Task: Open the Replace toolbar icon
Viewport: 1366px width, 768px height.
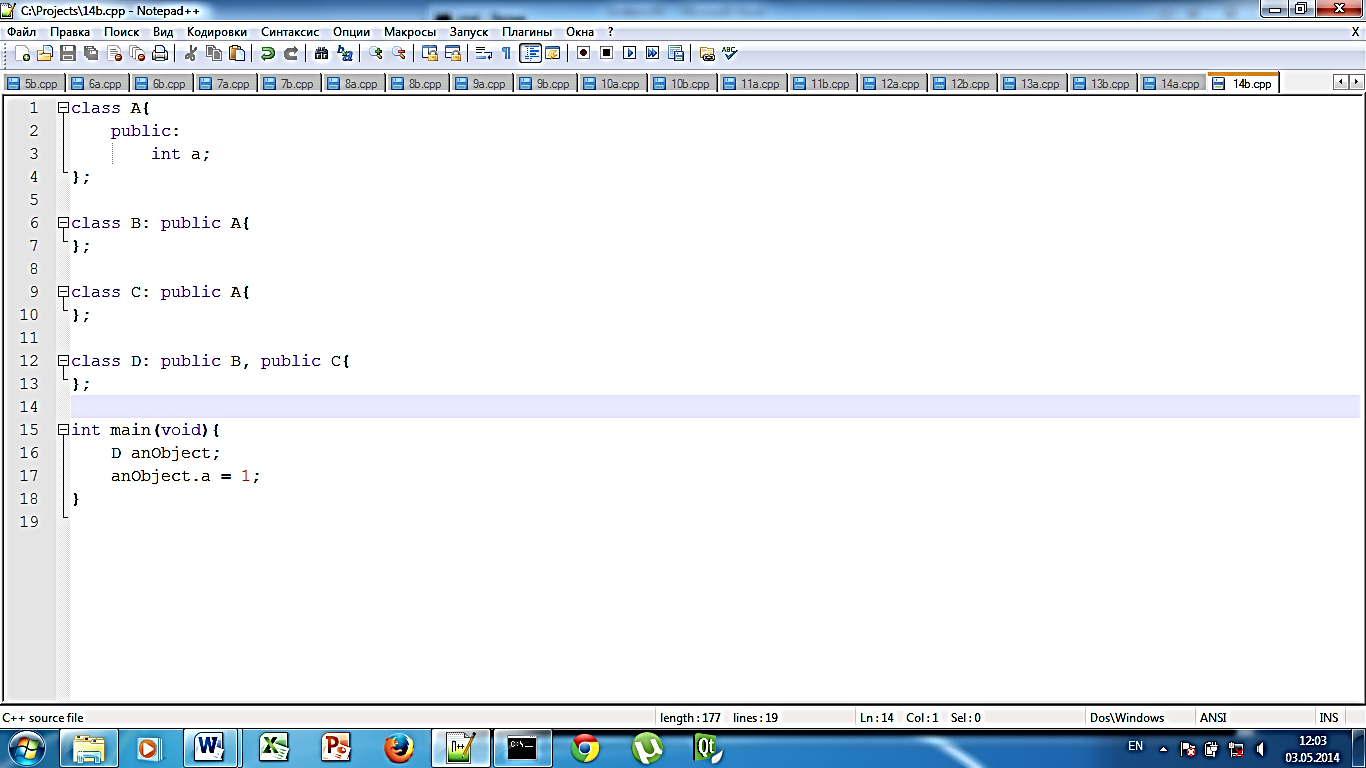Action: click(x=345, y=53)
